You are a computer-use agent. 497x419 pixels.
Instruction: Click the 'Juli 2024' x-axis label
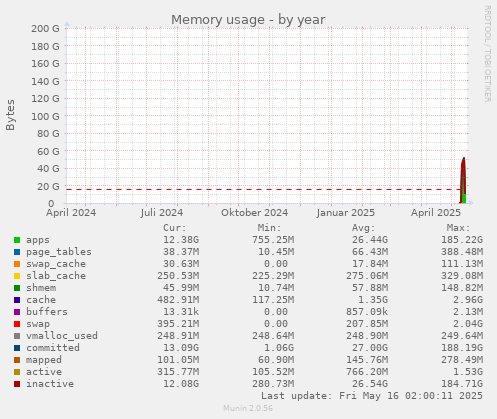click(x=162, y=213)
